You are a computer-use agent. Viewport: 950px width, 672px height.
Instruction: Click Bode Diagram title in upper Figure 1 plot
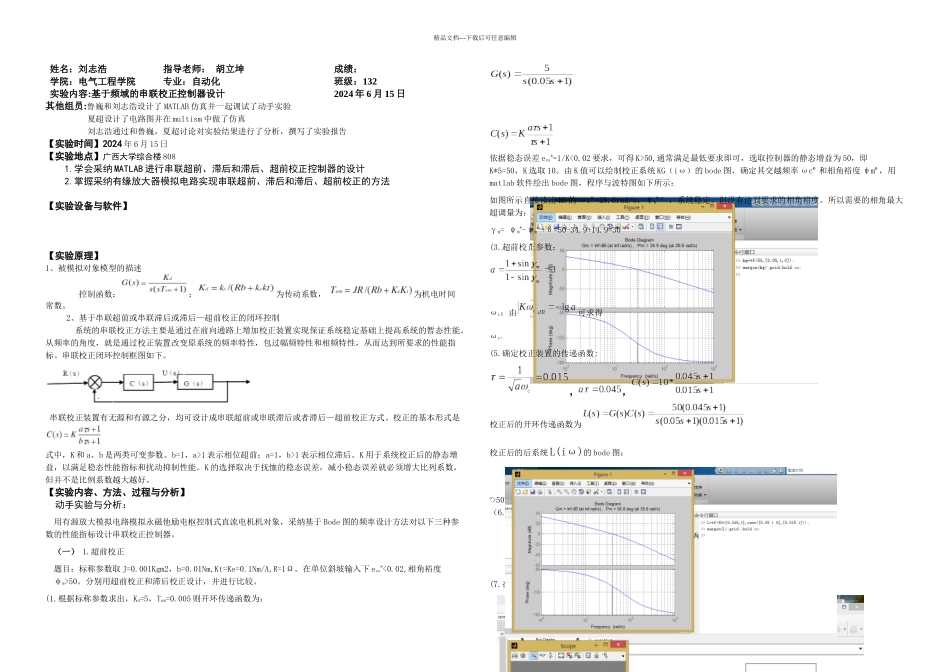[639, 240]
